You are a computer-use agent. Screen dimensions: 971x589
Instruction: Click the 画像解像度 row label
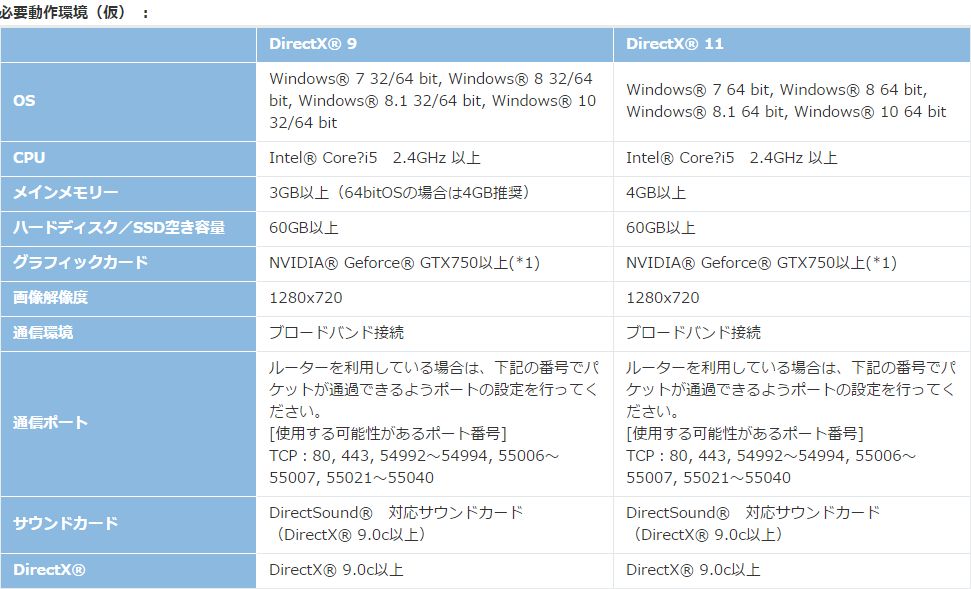pyautogui.click(x=51, y=298)
